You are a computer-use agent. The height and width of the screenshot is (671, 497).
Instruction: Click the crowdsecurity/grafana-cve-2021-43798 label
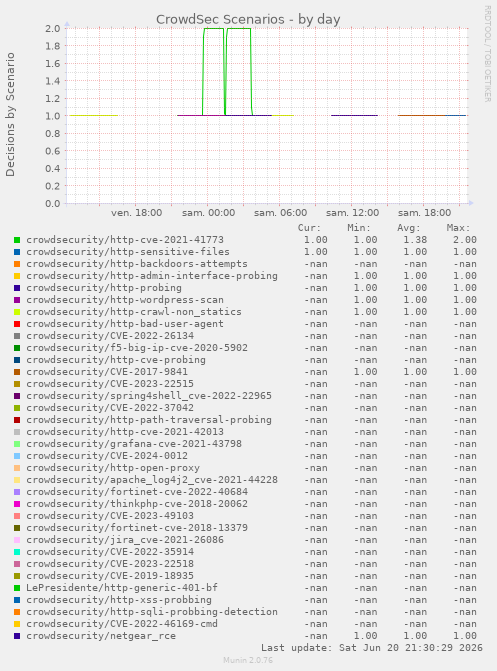[134, 444]
